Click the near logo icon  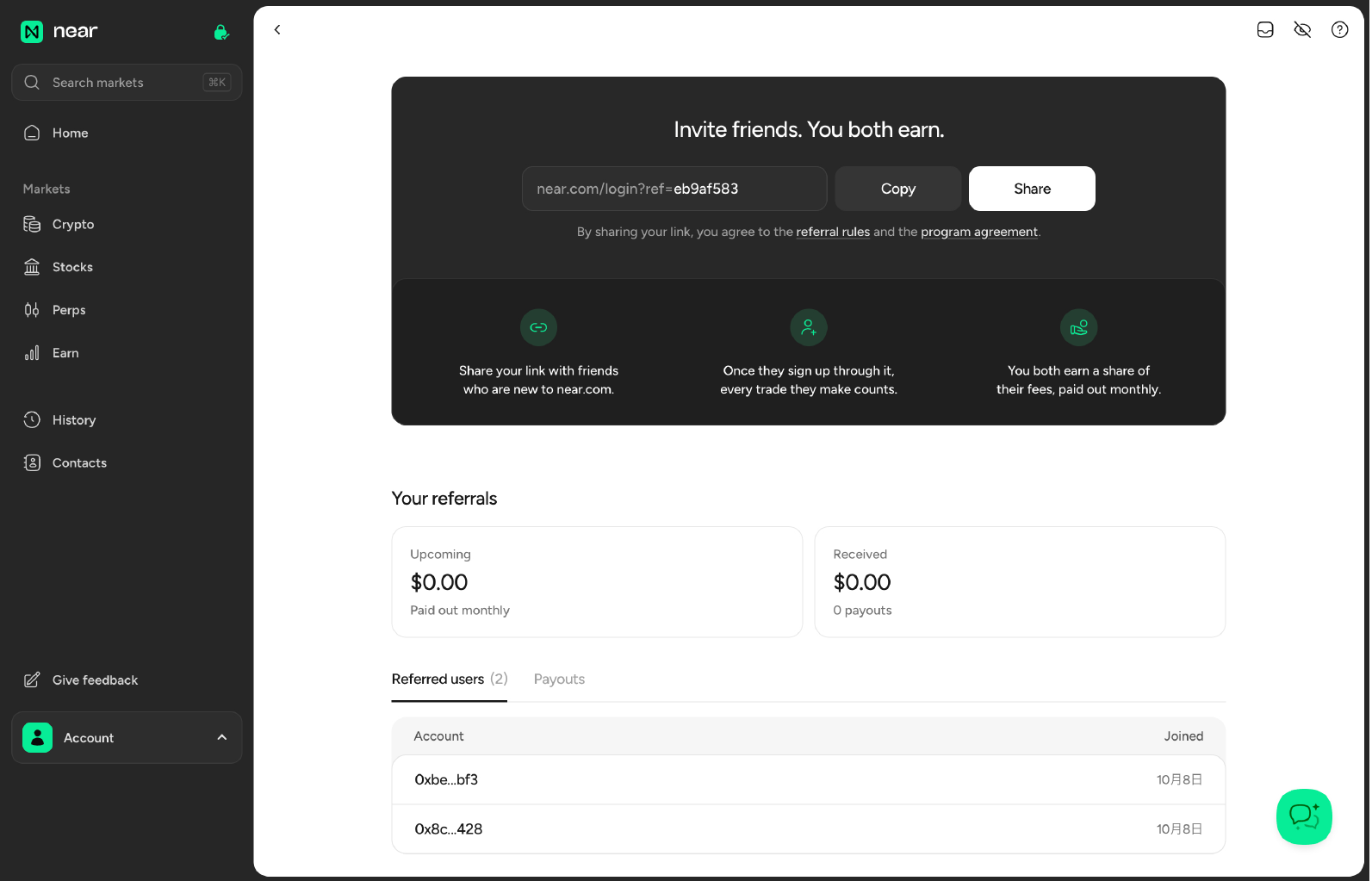[32, 32]
